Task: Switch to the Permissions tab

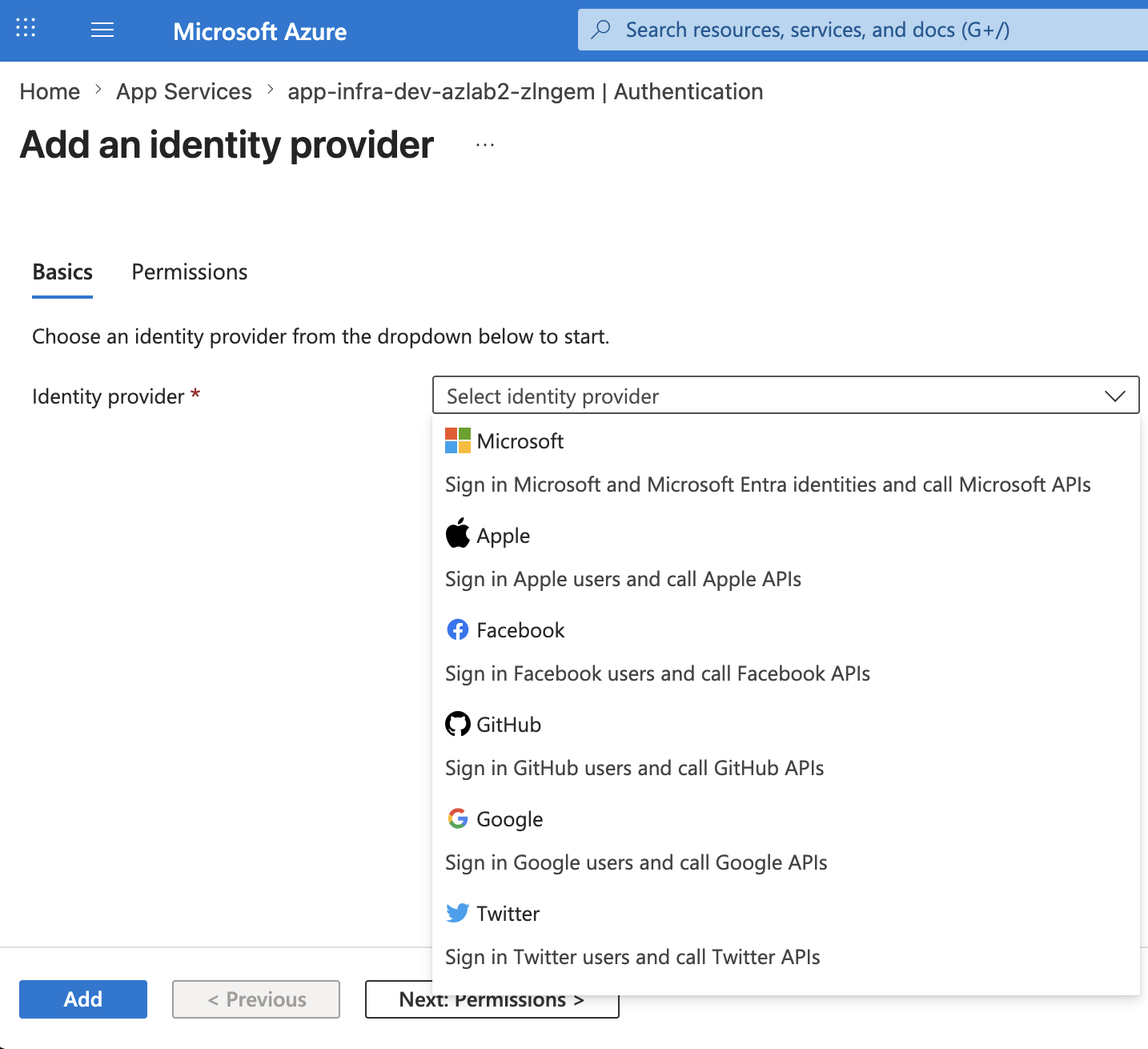Action: (x=190, y=272)
